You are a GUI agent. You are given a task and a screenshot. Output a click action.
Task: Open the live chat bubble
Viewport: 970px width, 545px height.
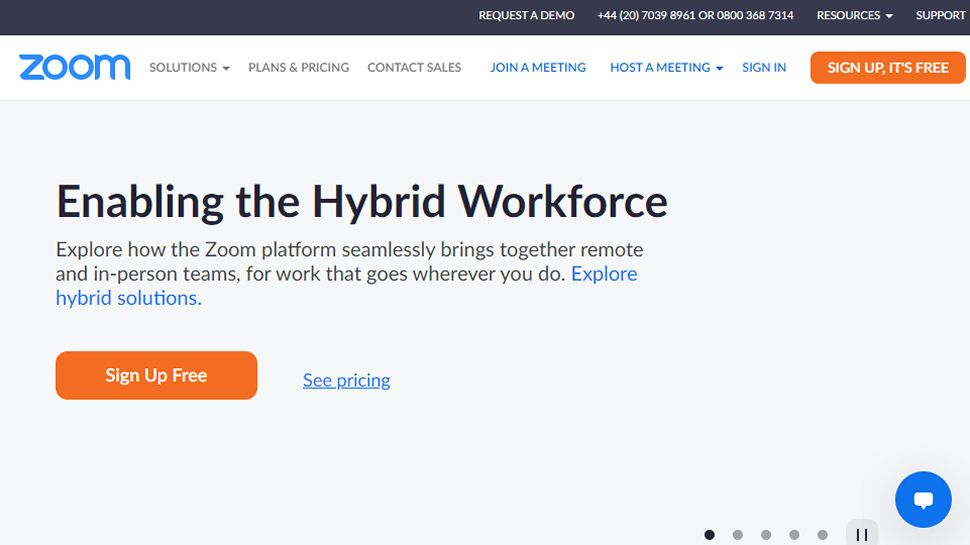point(923,499)
